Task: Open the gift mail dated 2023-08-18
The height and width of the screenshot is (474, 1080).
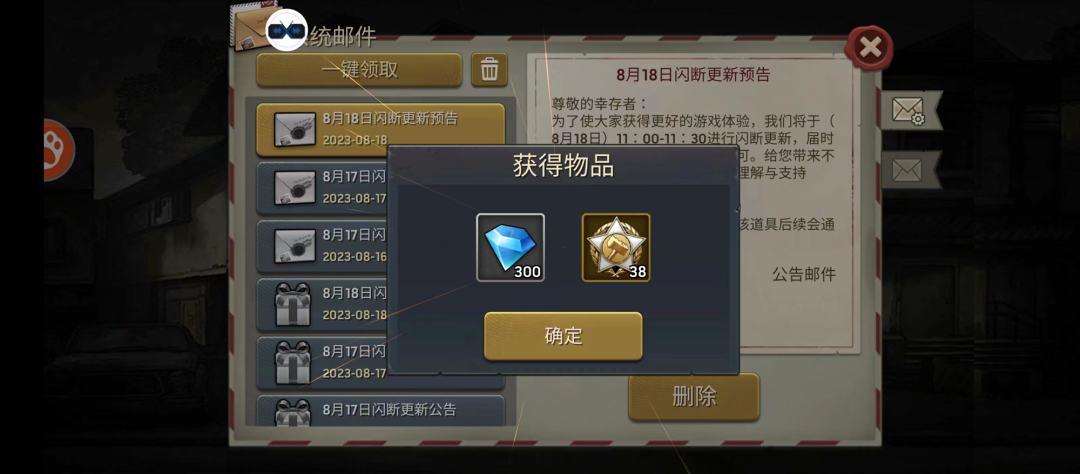Action: [322, 304]
